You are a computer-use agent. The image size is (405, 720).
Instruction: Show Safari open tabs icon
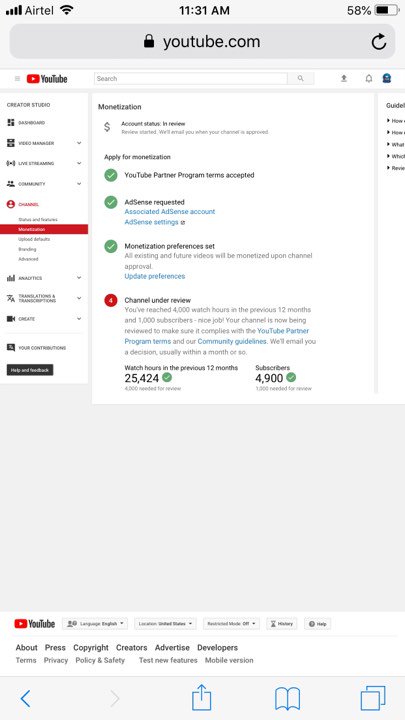point(373,698)
